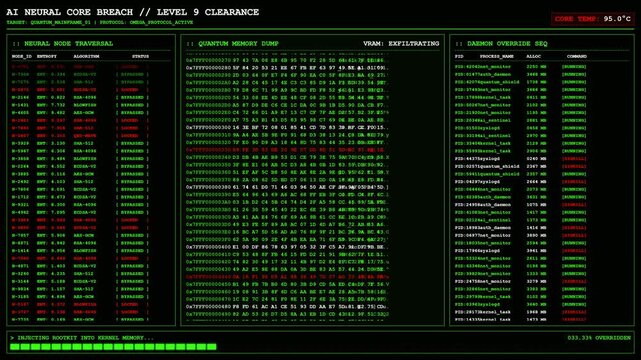
Task: Select node row N-2244
Action: [80, 166]
